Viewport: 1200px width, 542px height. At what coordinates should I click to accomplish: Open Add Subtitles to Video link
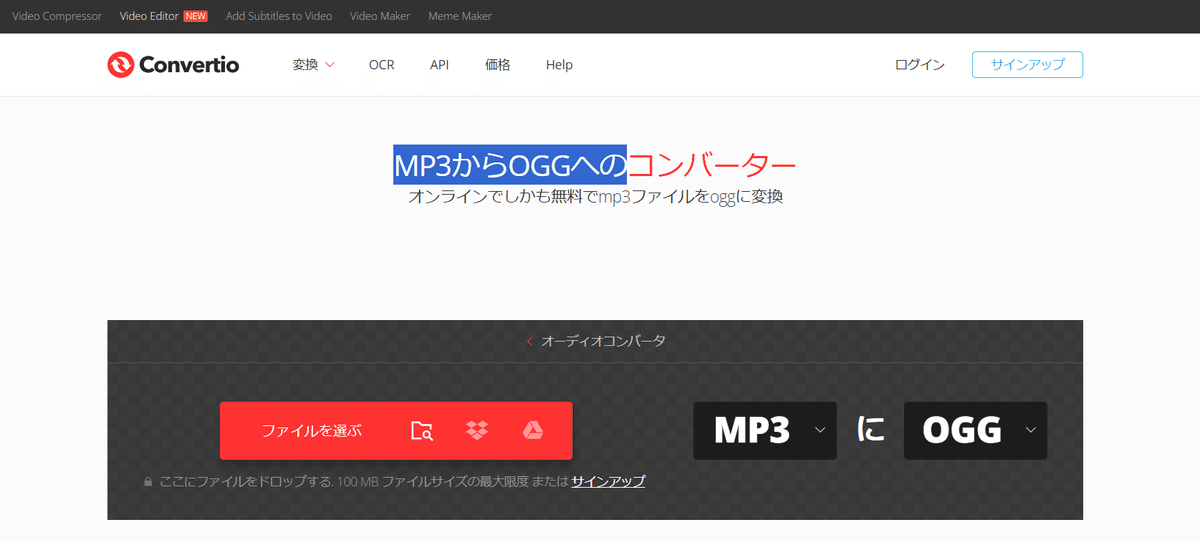(279, 16)
